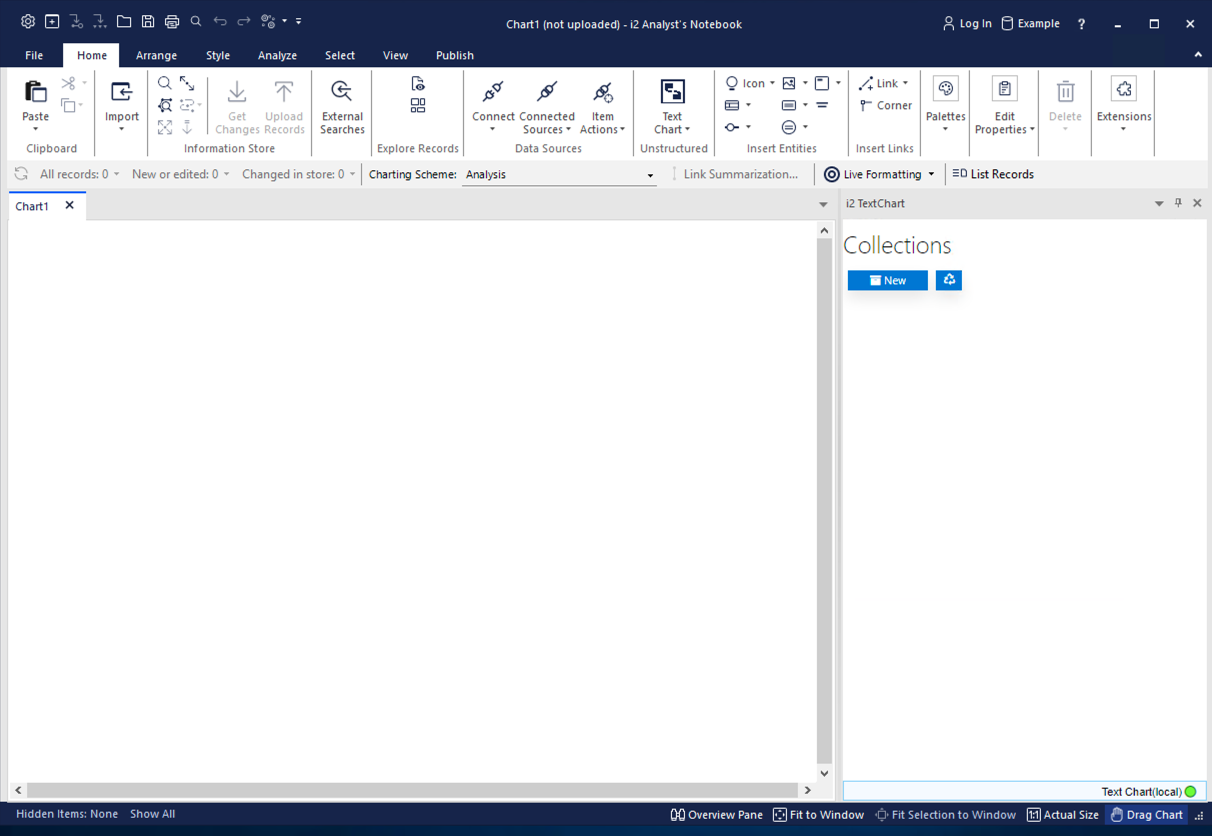Collapse the ribbon with the chevron
Viewport: 1212px width, 836px height.
coord(1198,55)
